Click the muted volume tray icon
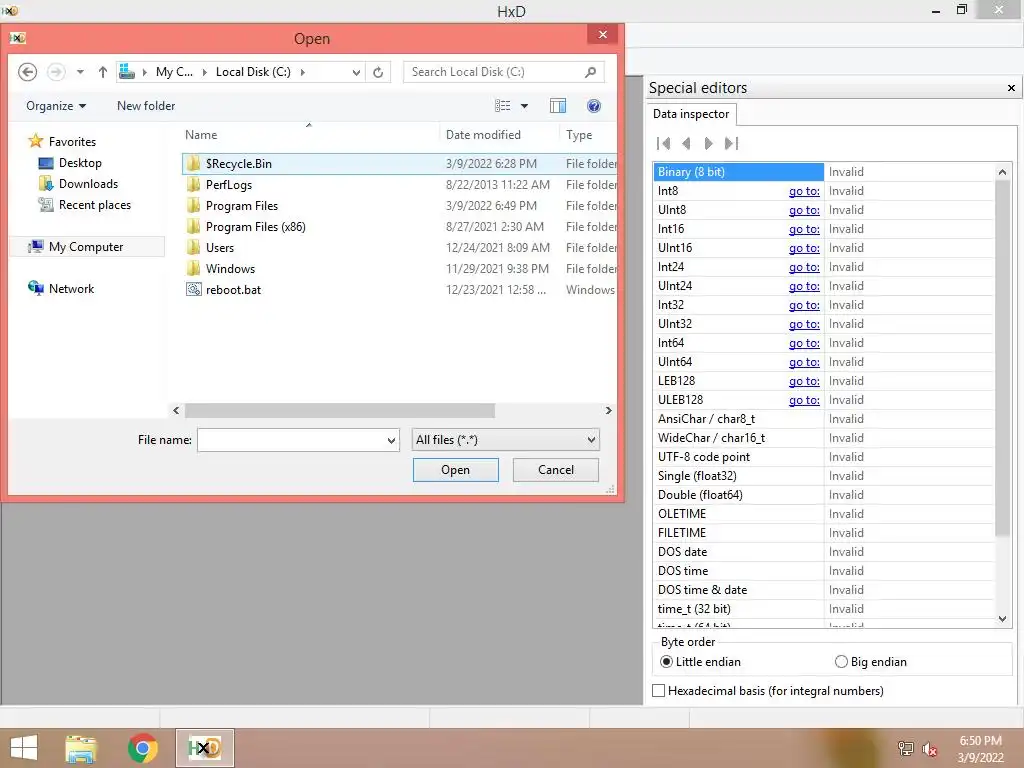Screen dimensions: 1024x768 pyautogui.click(x=930, y=748)
